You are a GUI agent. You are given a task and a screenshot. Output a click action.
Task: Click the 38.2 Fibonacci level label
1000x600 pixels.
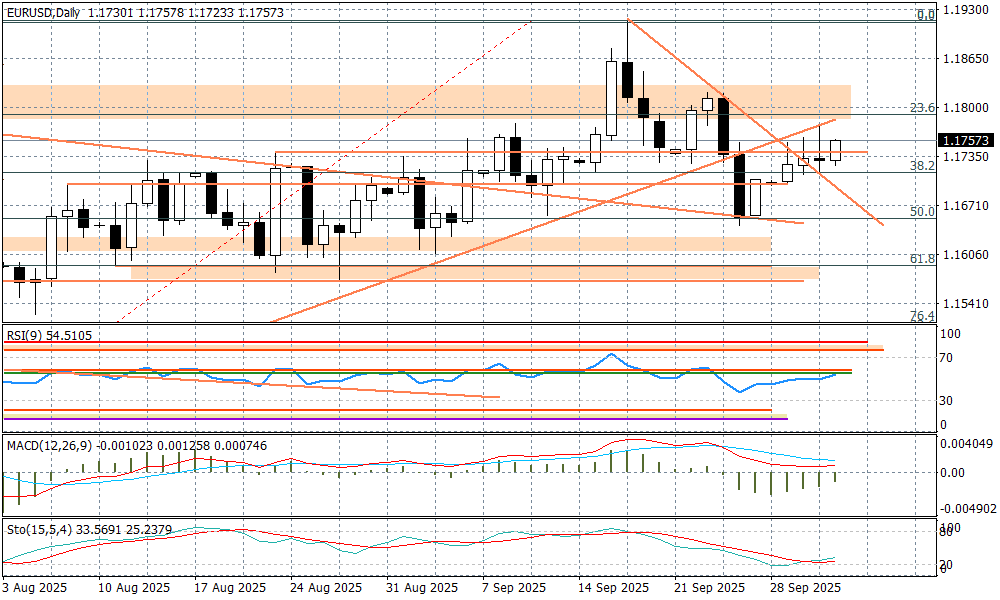point(923,166)
